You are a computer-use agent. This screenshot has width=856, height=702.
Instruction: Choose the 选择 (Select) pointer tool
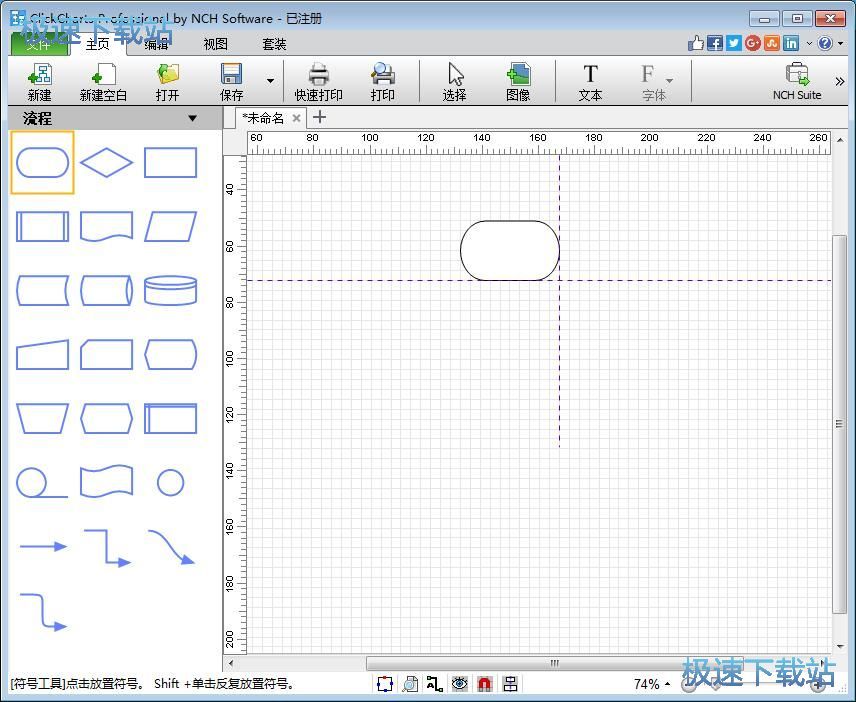point(455,80)
